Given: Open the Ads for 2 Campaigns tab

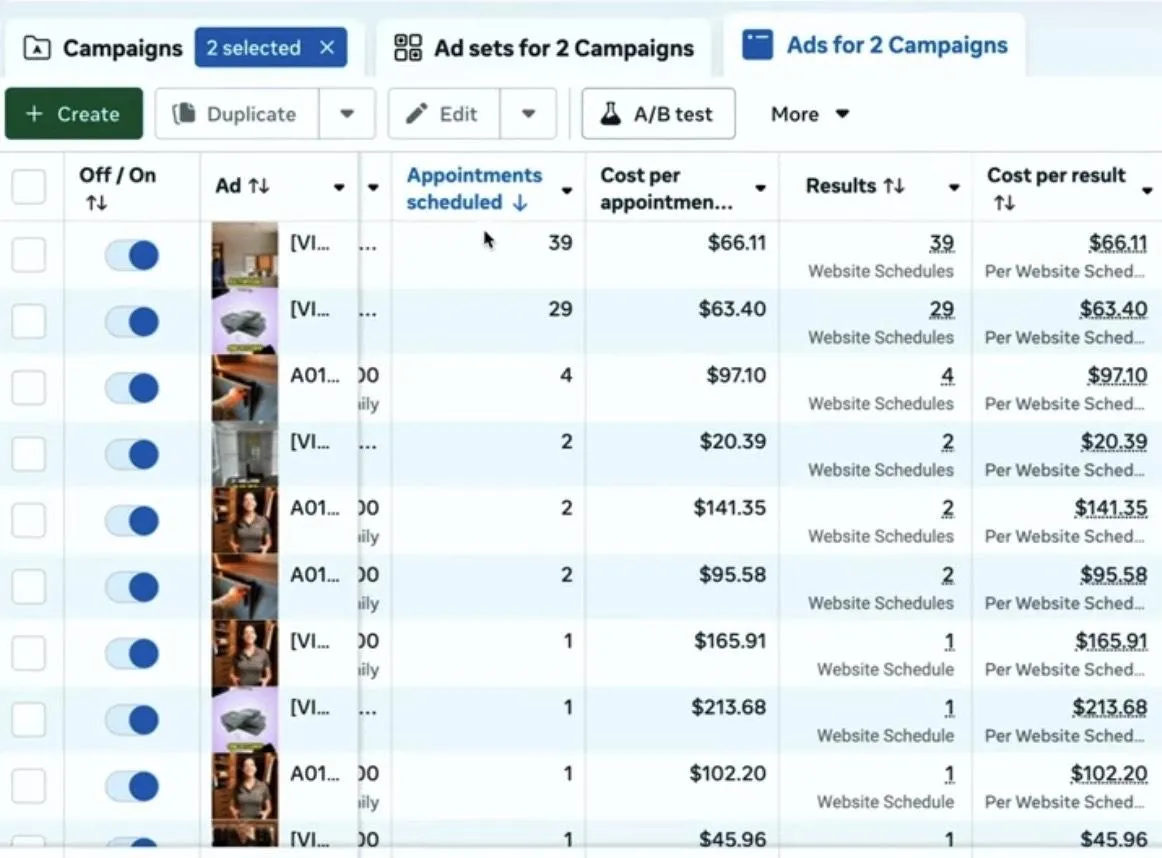Looking at the screenshot, I should 875,46.
